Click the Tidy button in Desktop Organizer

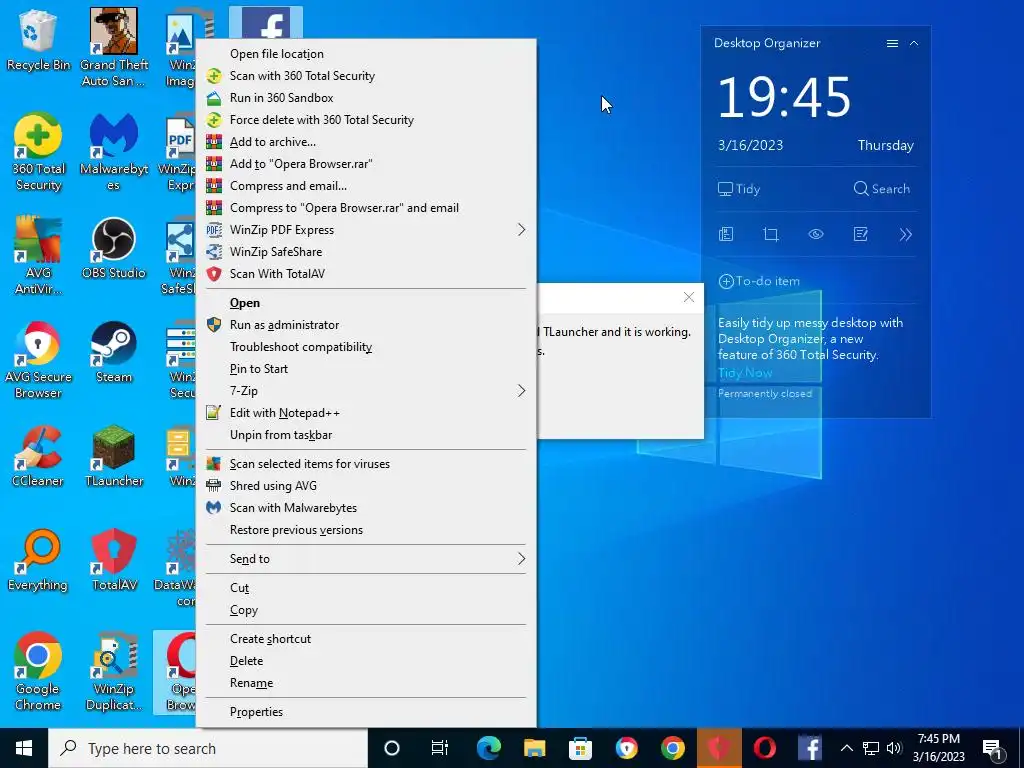pos(739,189)
